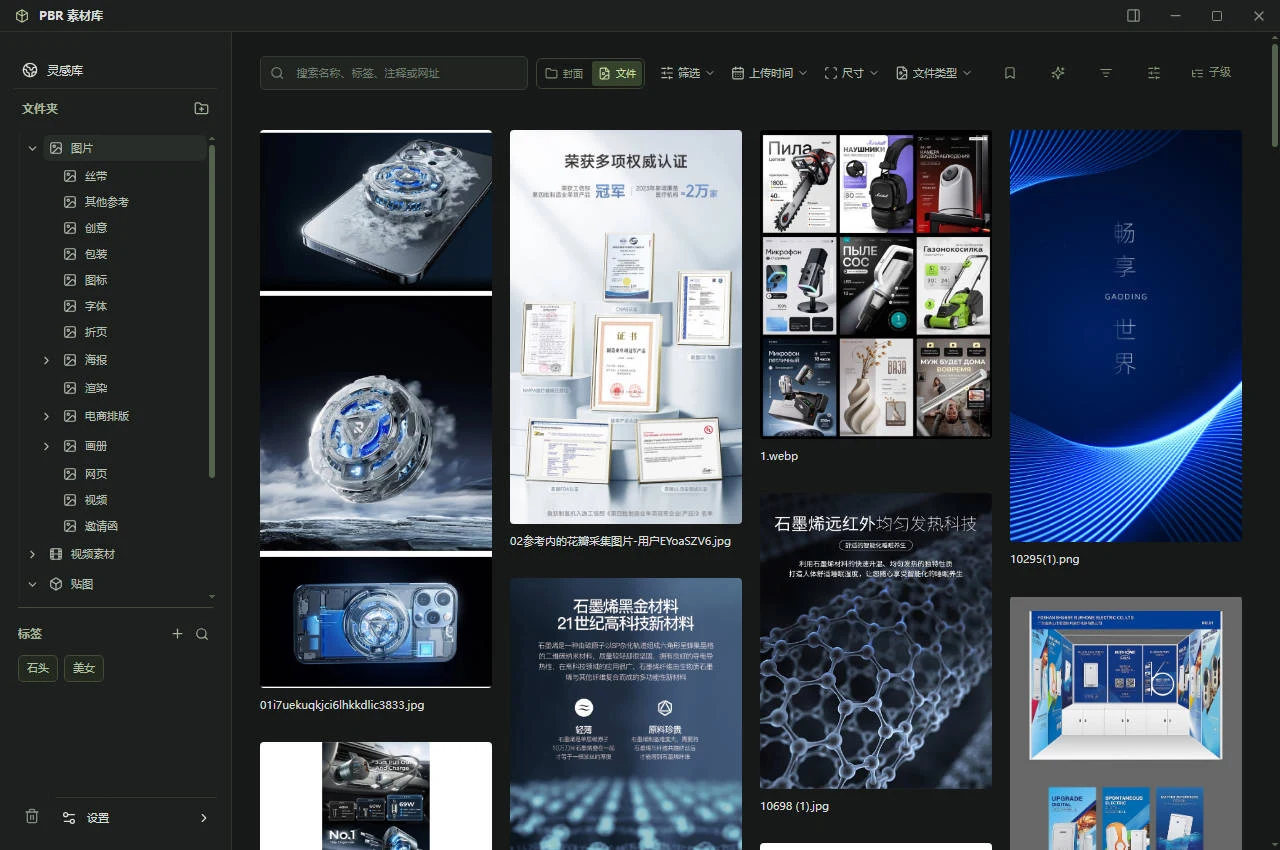Click the 石头 tag

pyautogui.click(x=38, y=668)
